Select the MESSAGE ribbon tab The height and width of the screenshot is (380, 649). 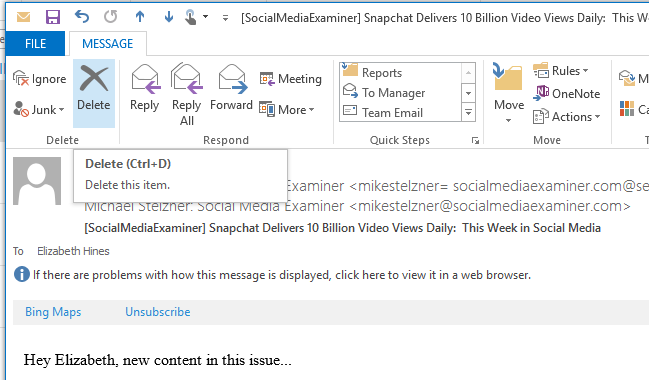point(108,43)
